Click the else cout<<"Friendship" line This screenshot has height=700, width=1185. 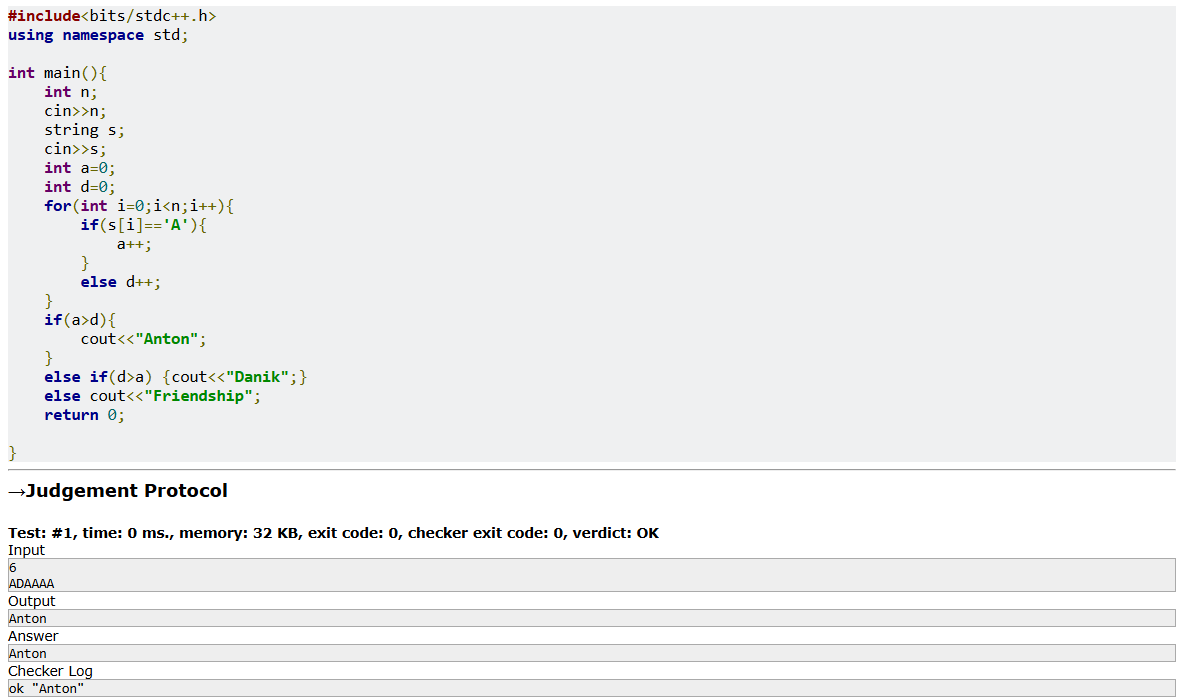pyautogui.click(x=152, y=396)
